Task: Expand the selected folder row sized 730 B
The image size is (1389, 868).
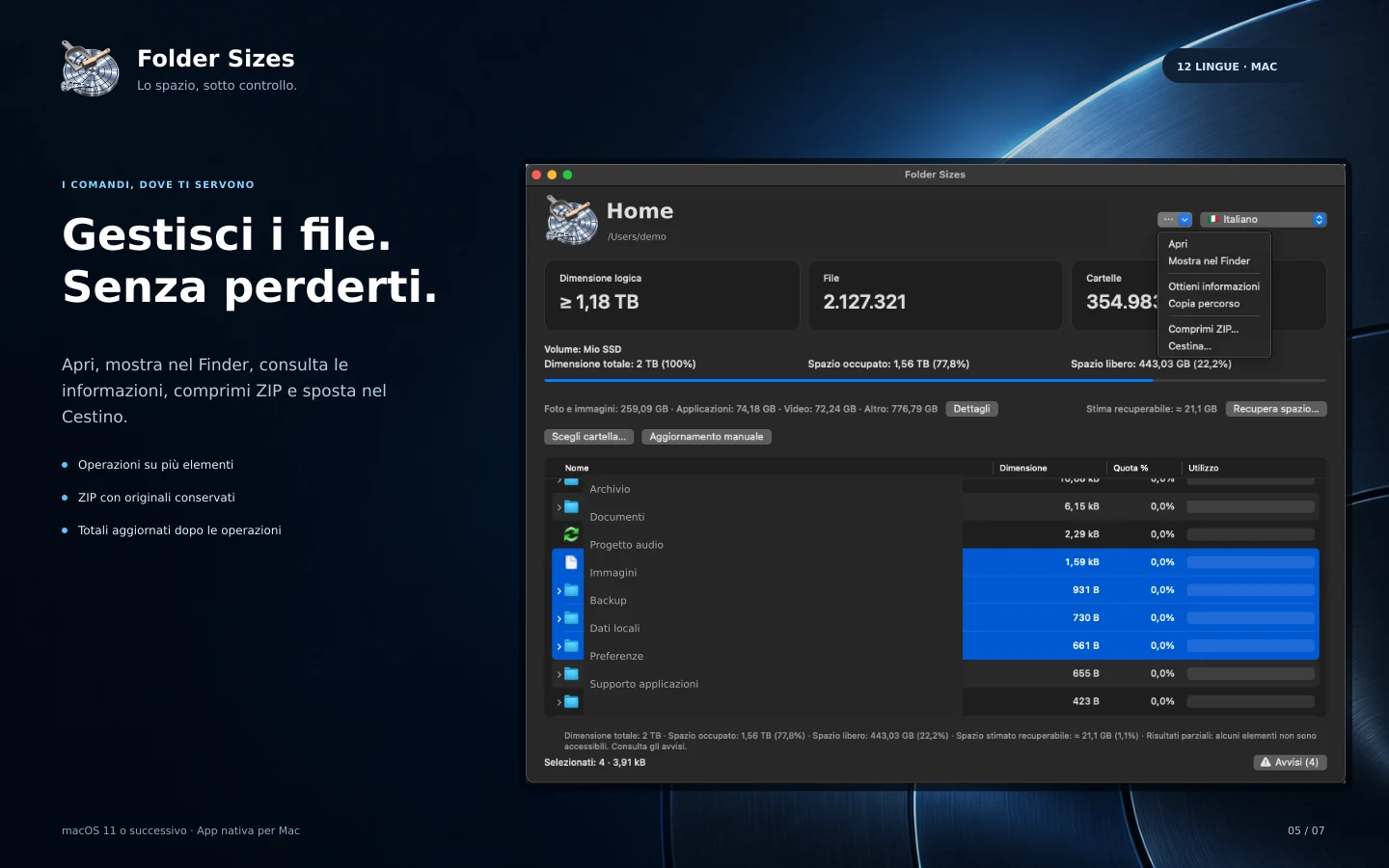Action: 558,619
